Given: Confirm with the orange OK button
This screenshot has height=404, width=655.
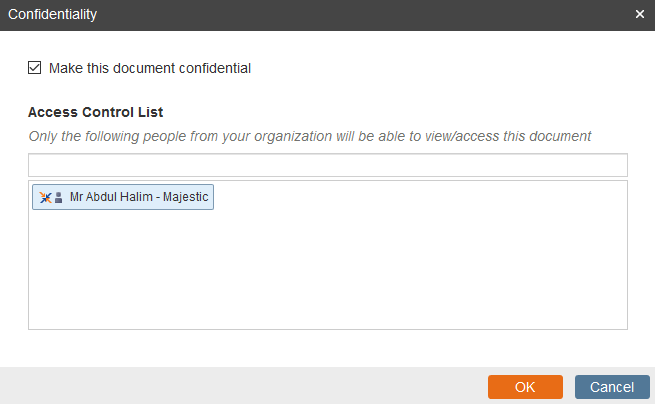Looking at the screenshot, I should pos(525,387).
